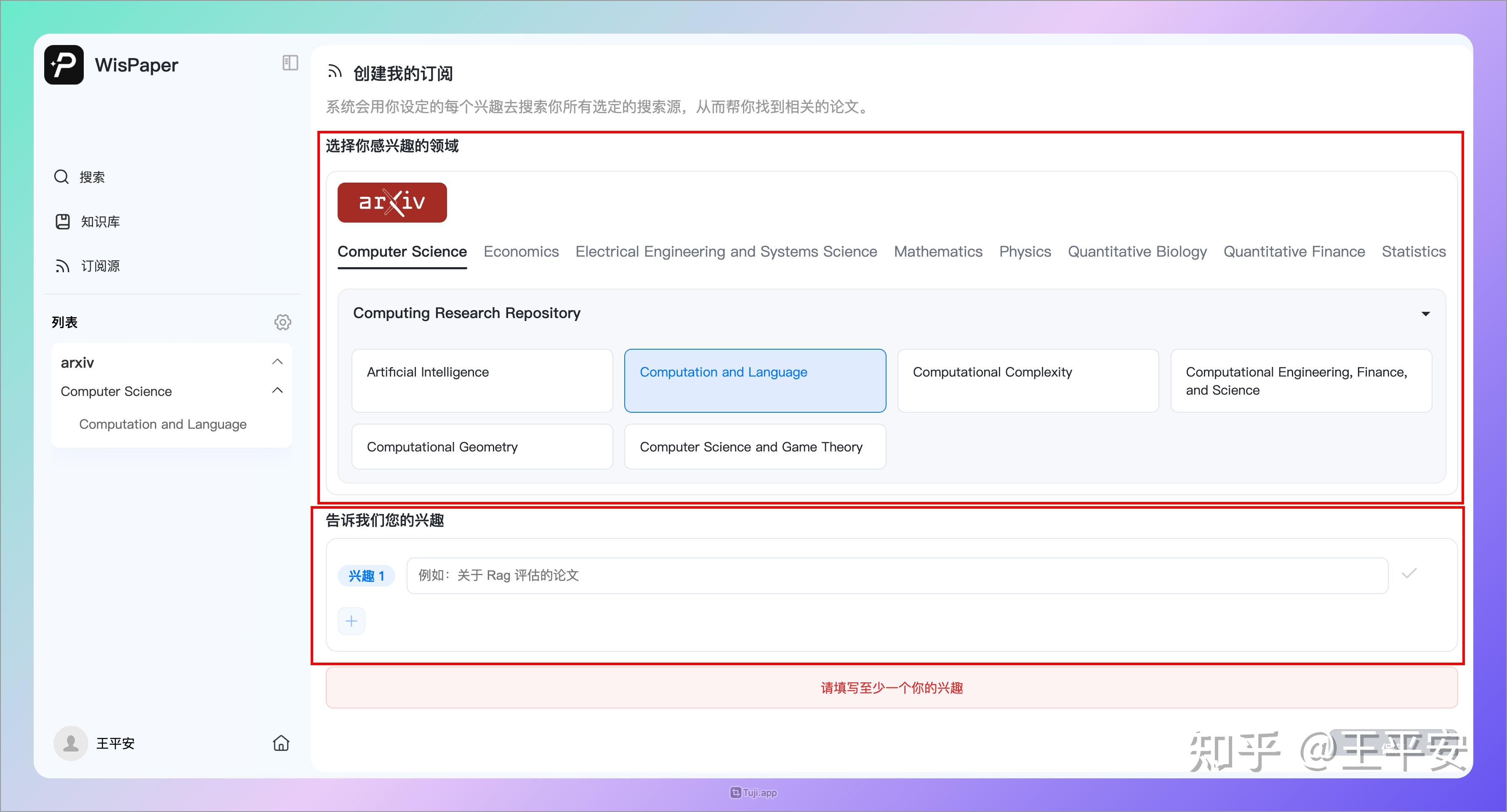Image resolution: width=1507 pixels, height=812 pixels.
Task: Collapse the arxiv item in the list
Action: (277, 361)
